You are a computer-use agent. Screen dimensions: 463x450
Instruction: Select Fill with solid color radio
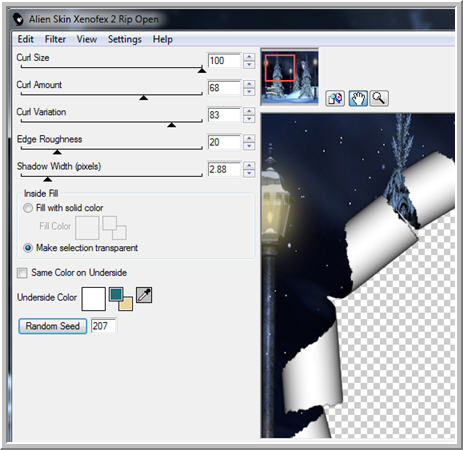point(28,208)
